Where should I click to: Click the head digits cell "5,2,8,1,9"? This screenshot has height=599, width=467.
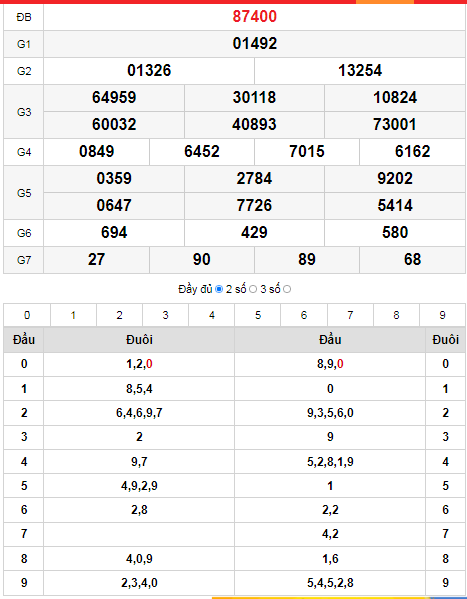point(330,462)
